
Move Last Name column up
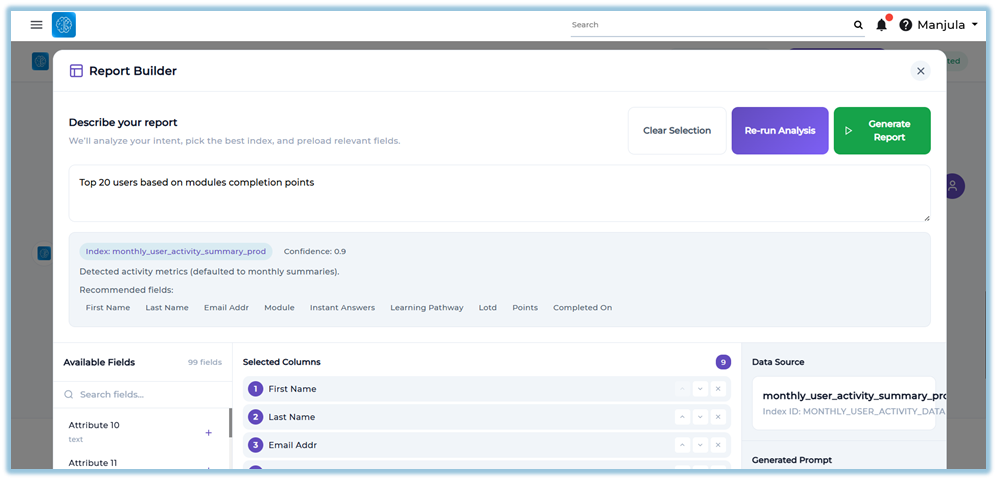[682, 417]
